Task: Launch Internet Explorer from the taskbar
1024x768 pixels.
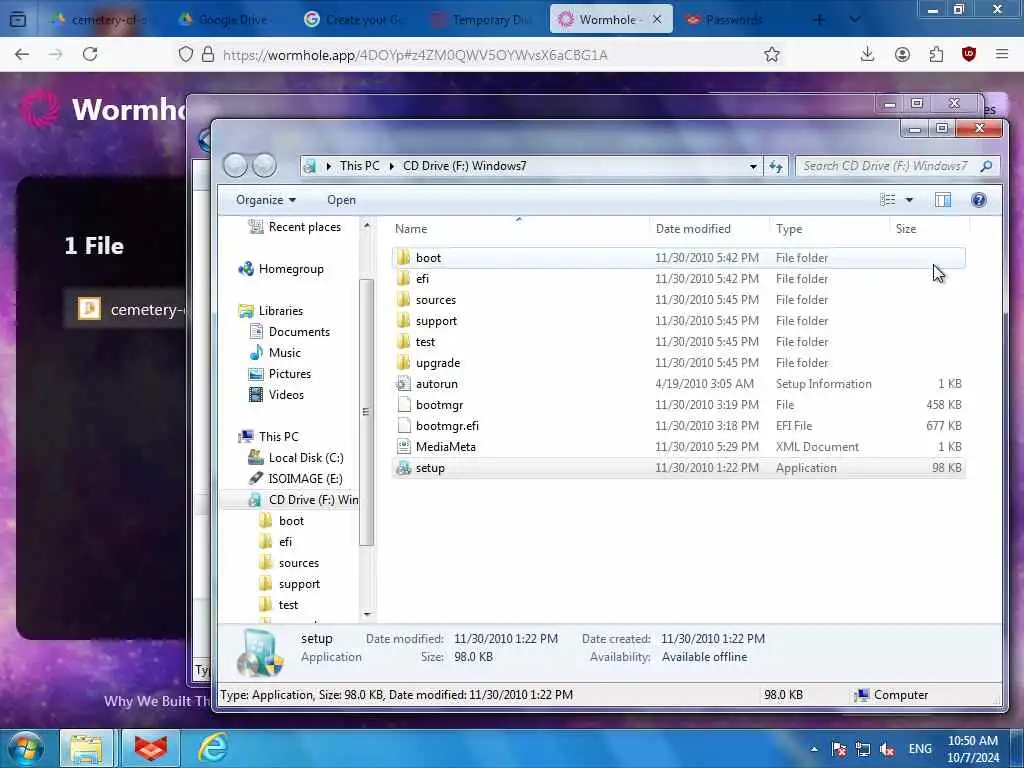Action: (213, 748)
